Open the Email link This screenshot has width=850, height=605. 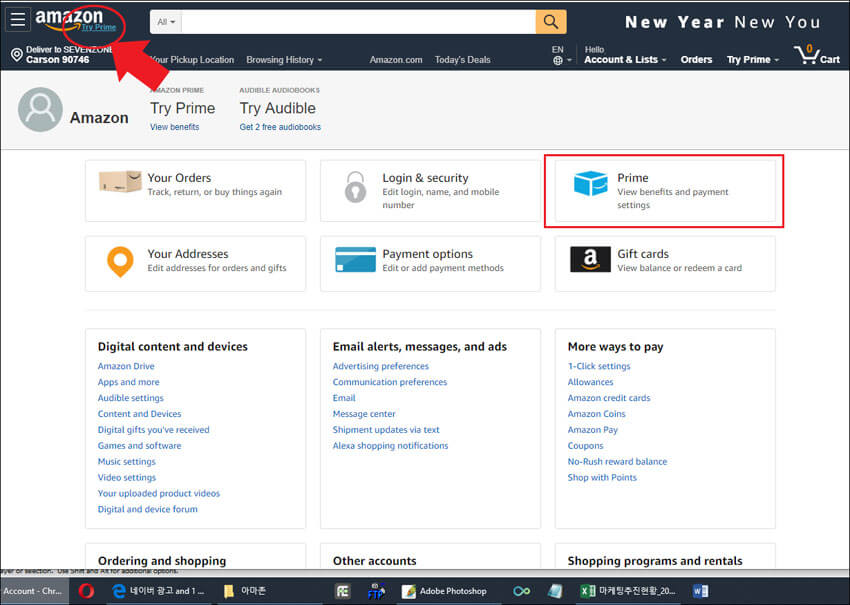pyautogui.click(x=344, y=398)
